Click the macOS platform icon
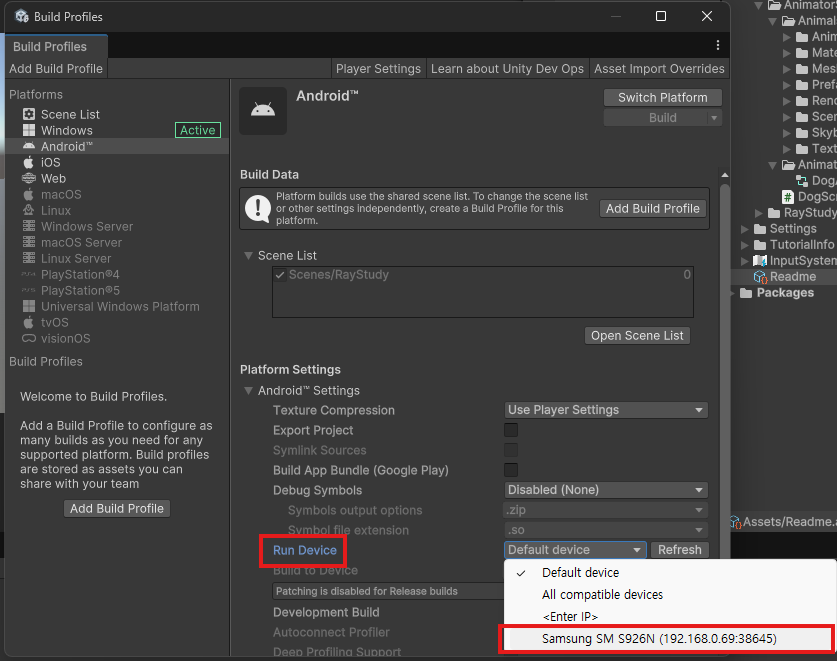Screen dimensions: 837x661 click(x=29, y=194)
